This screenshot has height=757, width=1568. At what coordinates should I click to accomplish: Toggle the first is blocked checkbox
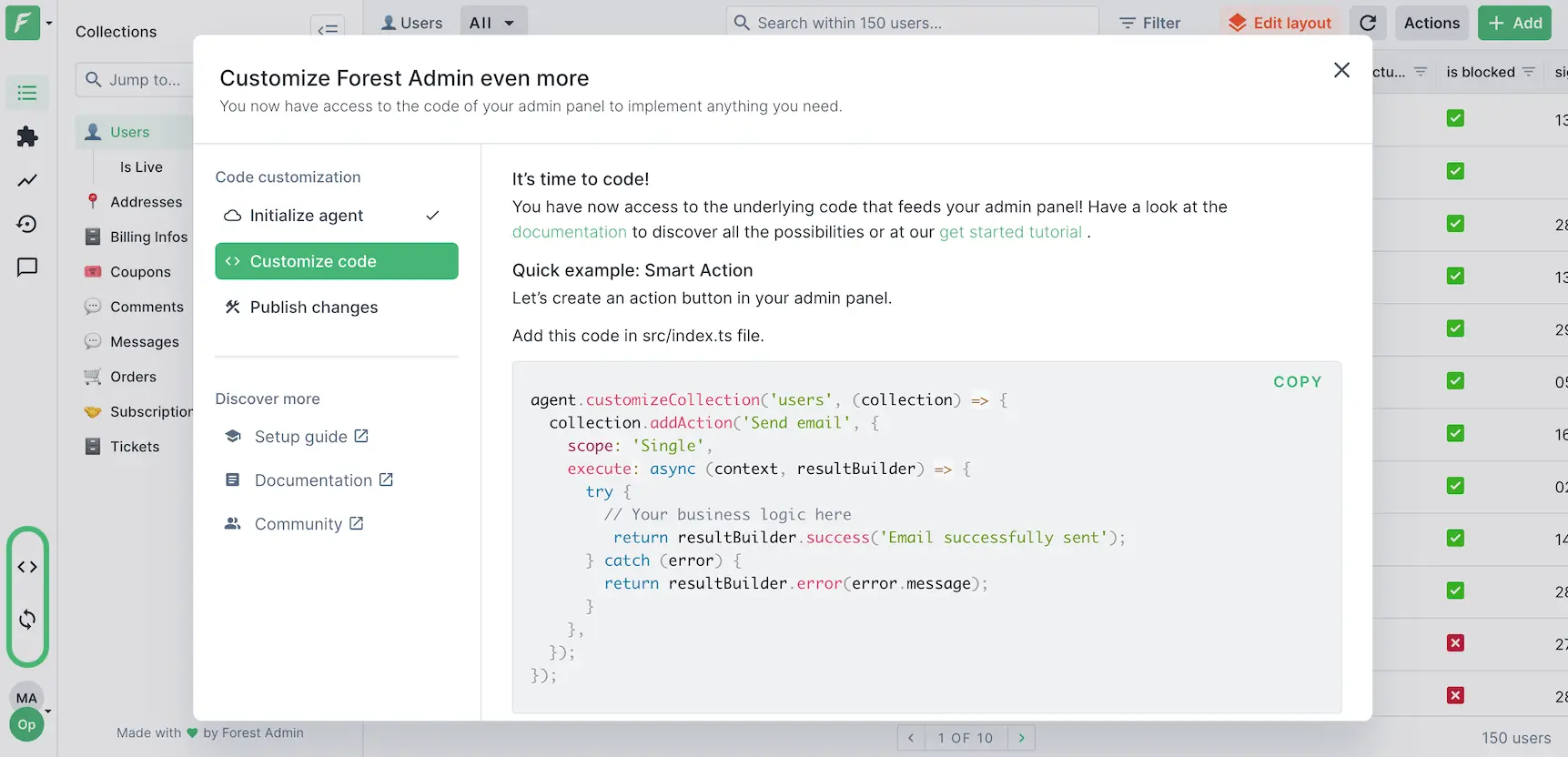1455,118
